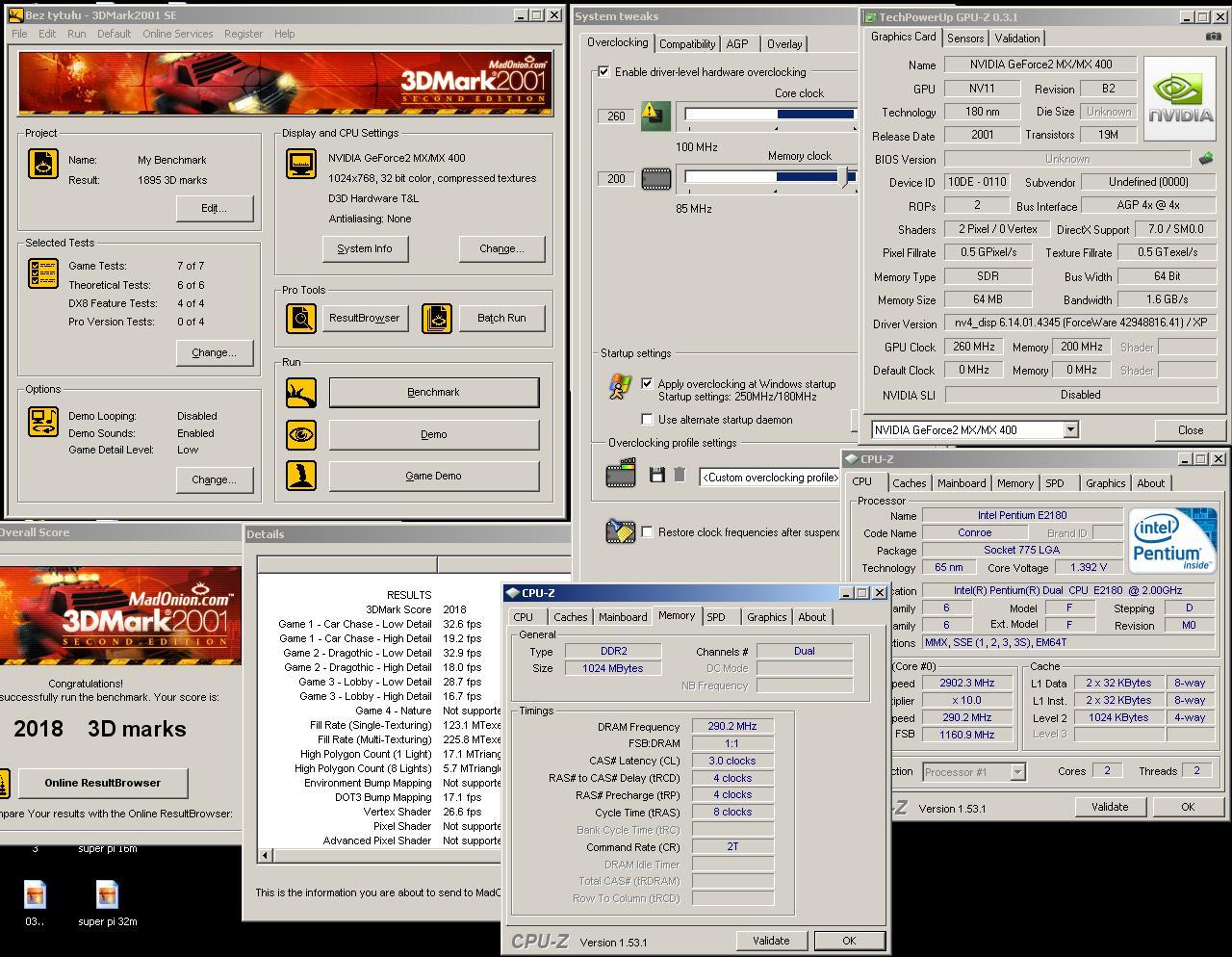Click the core clock slider bar

[769, 115]
